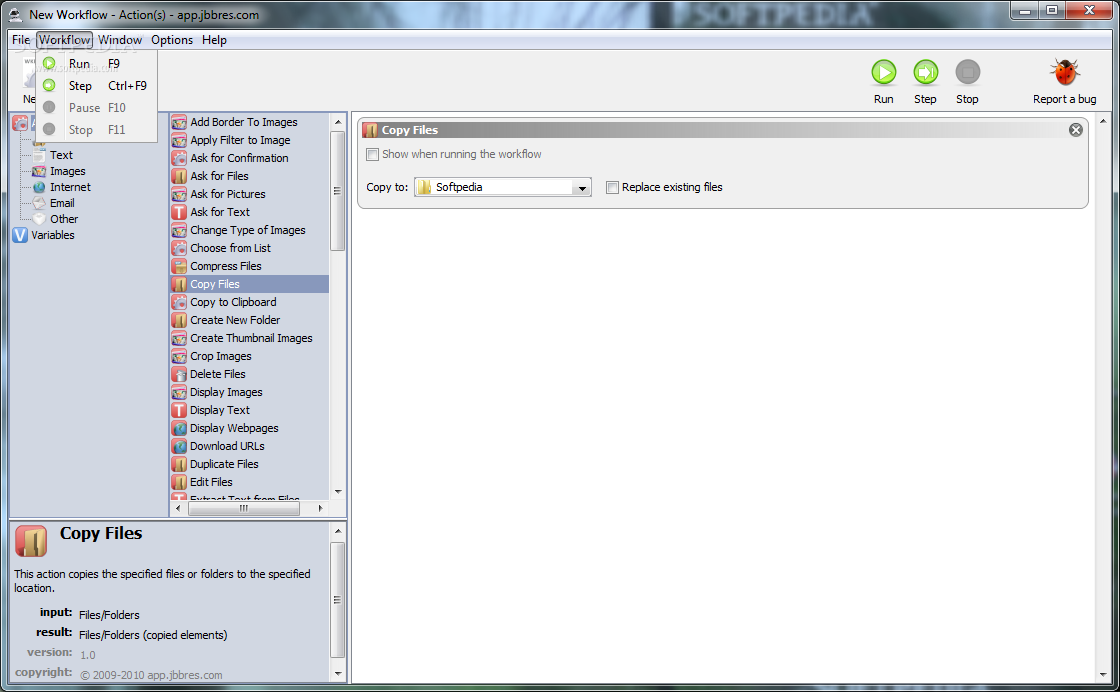Image resolution: width=1120 pixels, height=692 pixels.
Task: Select the Duplicate Files icon
Action: pos(179,464)
